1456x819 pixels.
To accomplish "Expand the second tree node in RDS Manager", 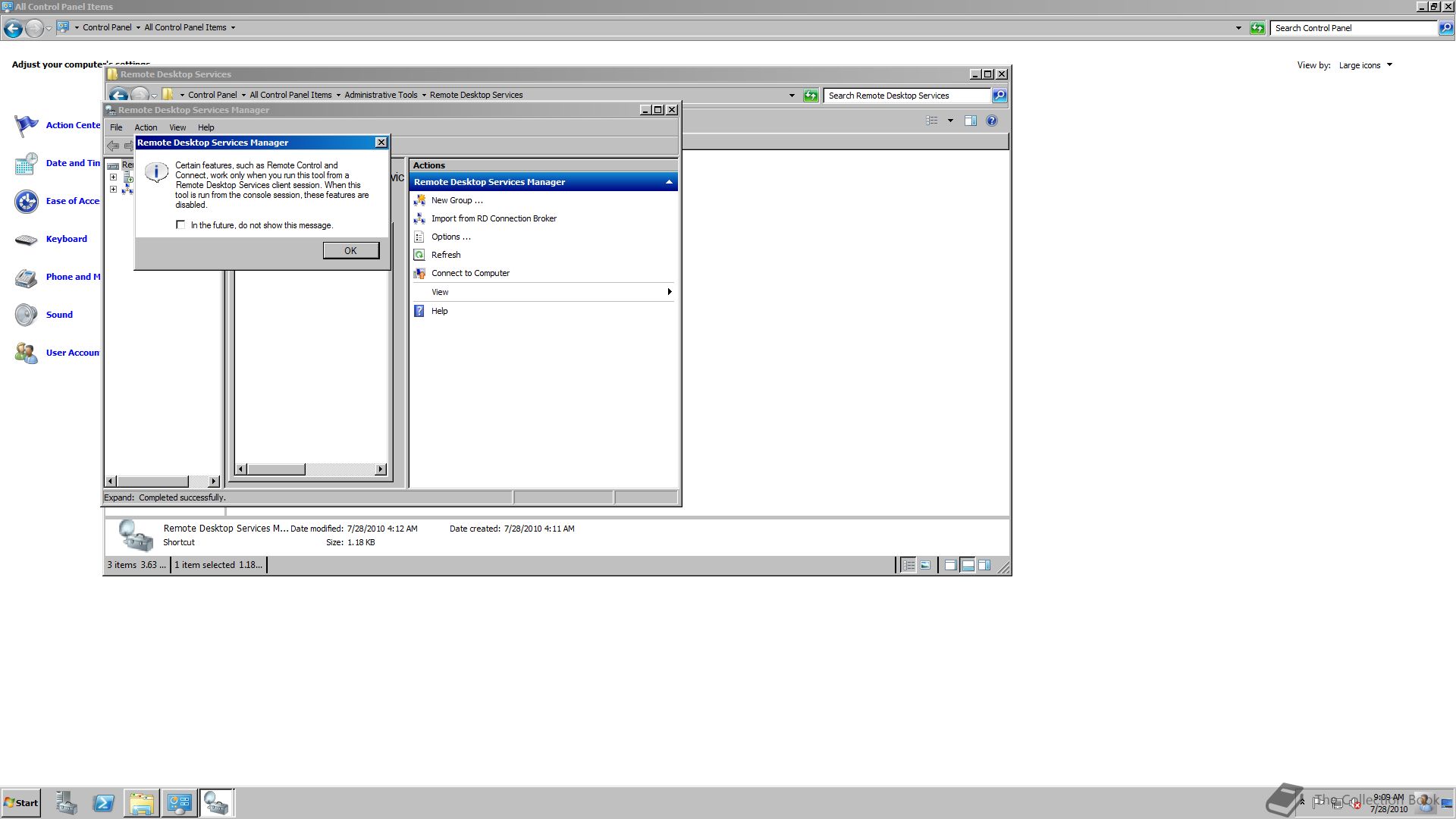I will (113, 190).
